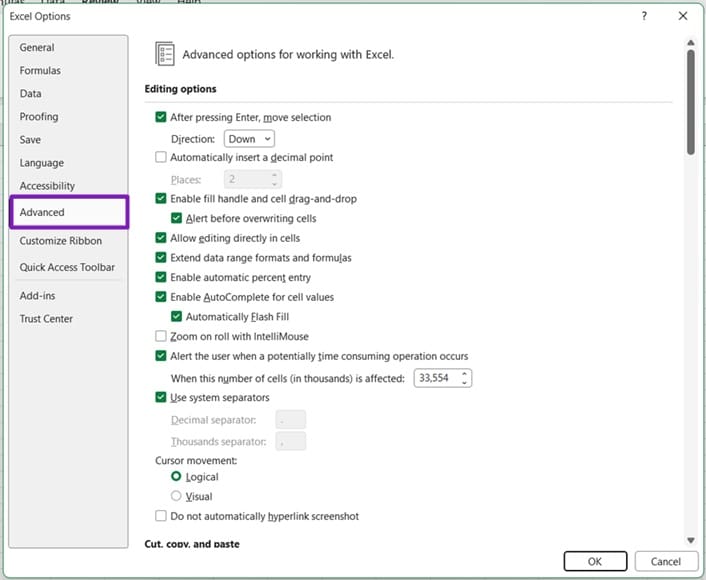Click the Cursor movement label

click(x=196, y=460)
